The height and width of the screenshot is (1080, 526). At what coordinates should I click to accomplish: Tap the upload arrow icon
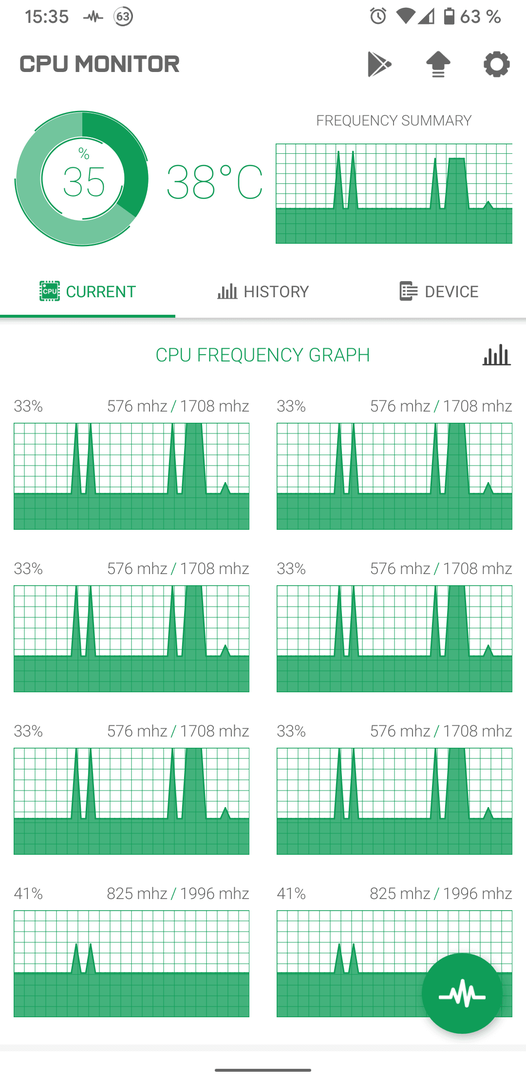tap(438, 65)
